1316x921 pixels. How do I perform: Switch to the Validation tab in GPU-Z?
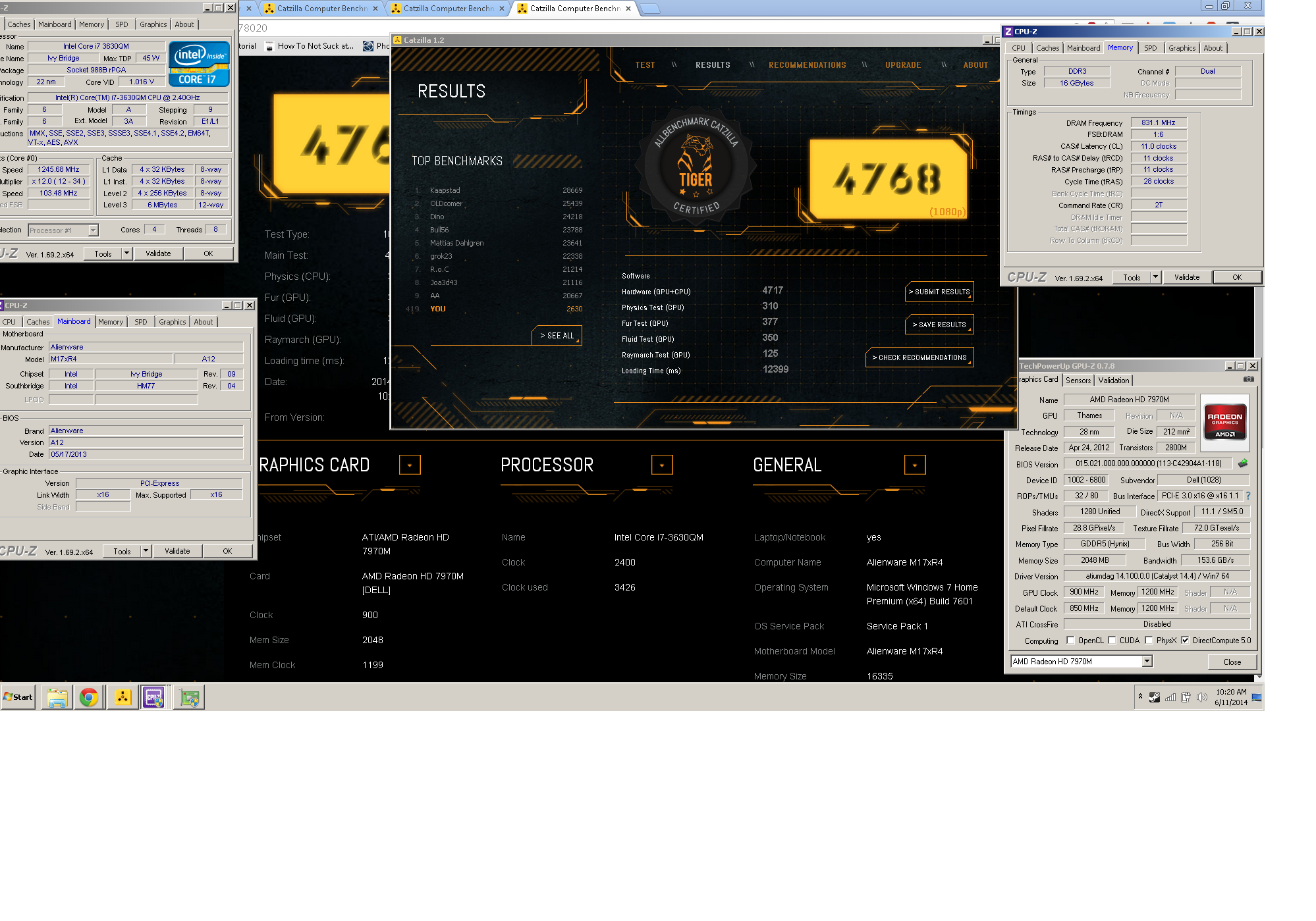pos(1114,380)
